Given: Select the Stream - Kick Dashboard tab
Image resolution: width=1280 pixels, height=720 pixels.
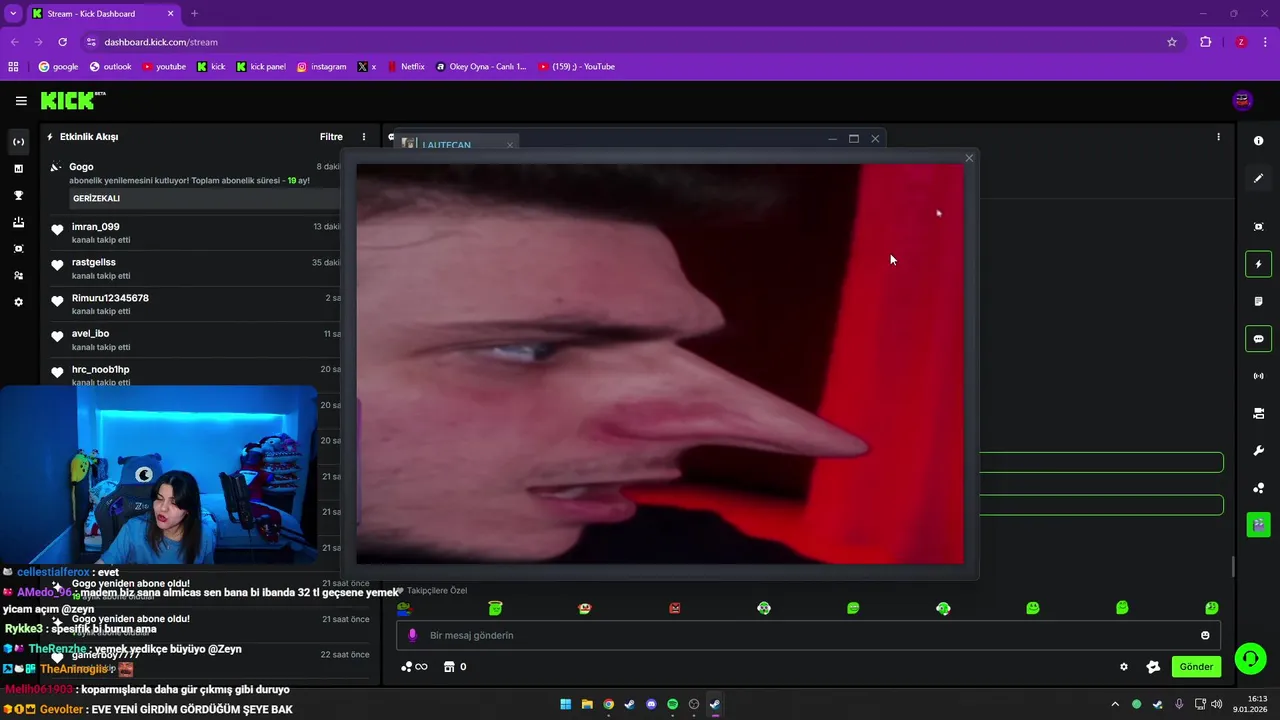Looking at the screenshot, I should click(x=103, y=14).
